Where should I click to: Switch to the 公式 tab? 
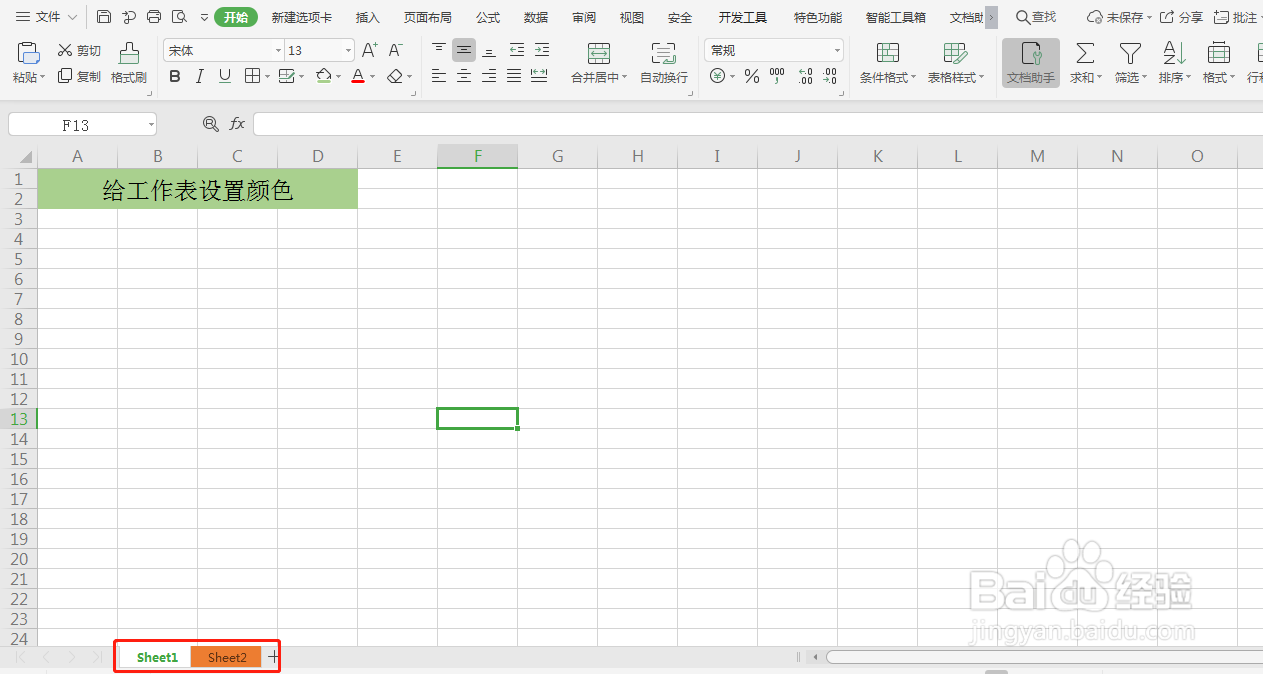pyautogui.click(x=488, y=17)
